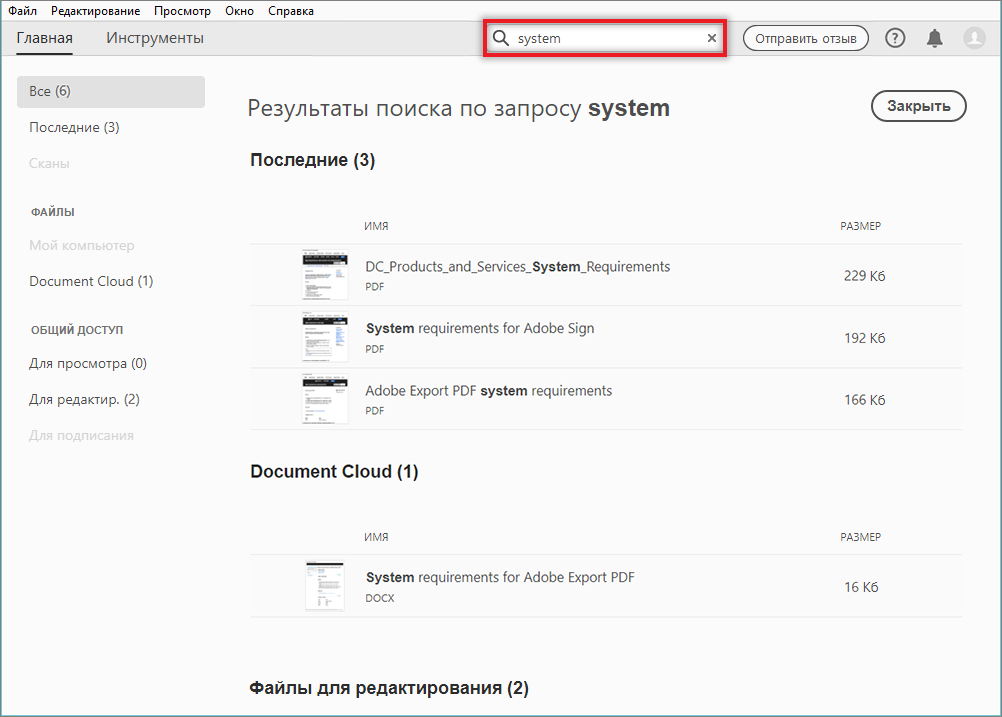
Task: Open 'Adobe Export PDF system requirements' file name
Action: [x=488, y=390]
